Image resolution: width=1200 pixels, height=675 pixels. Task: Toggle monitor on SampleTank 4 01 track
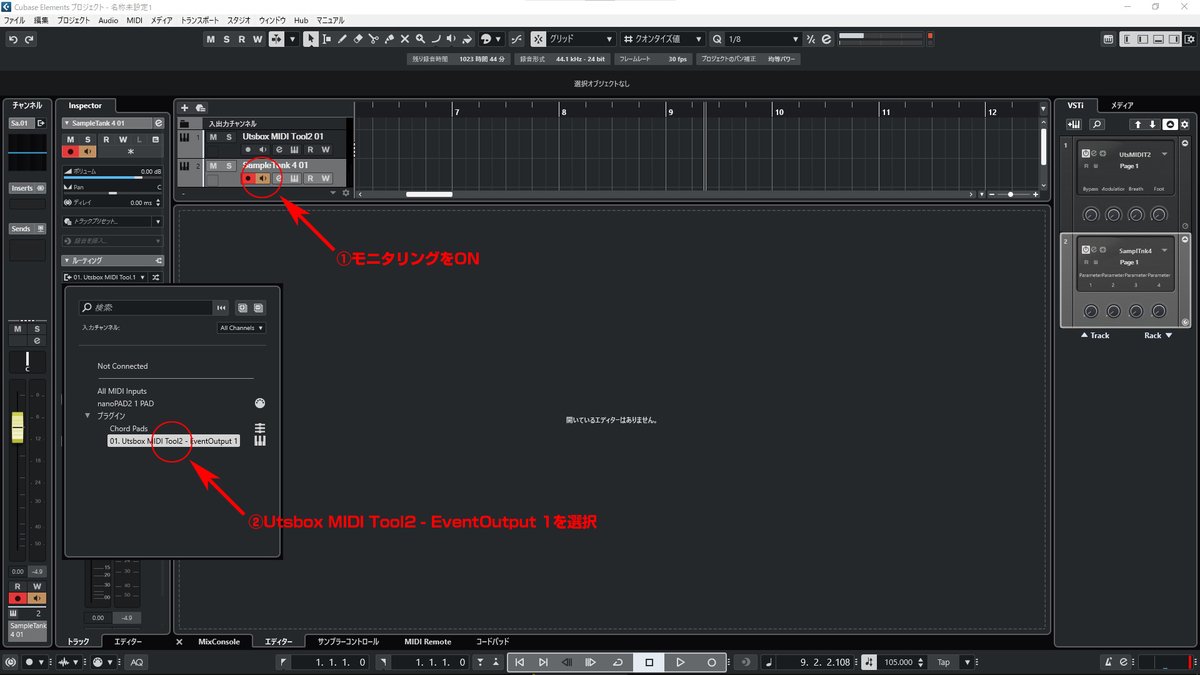(262, 178)
